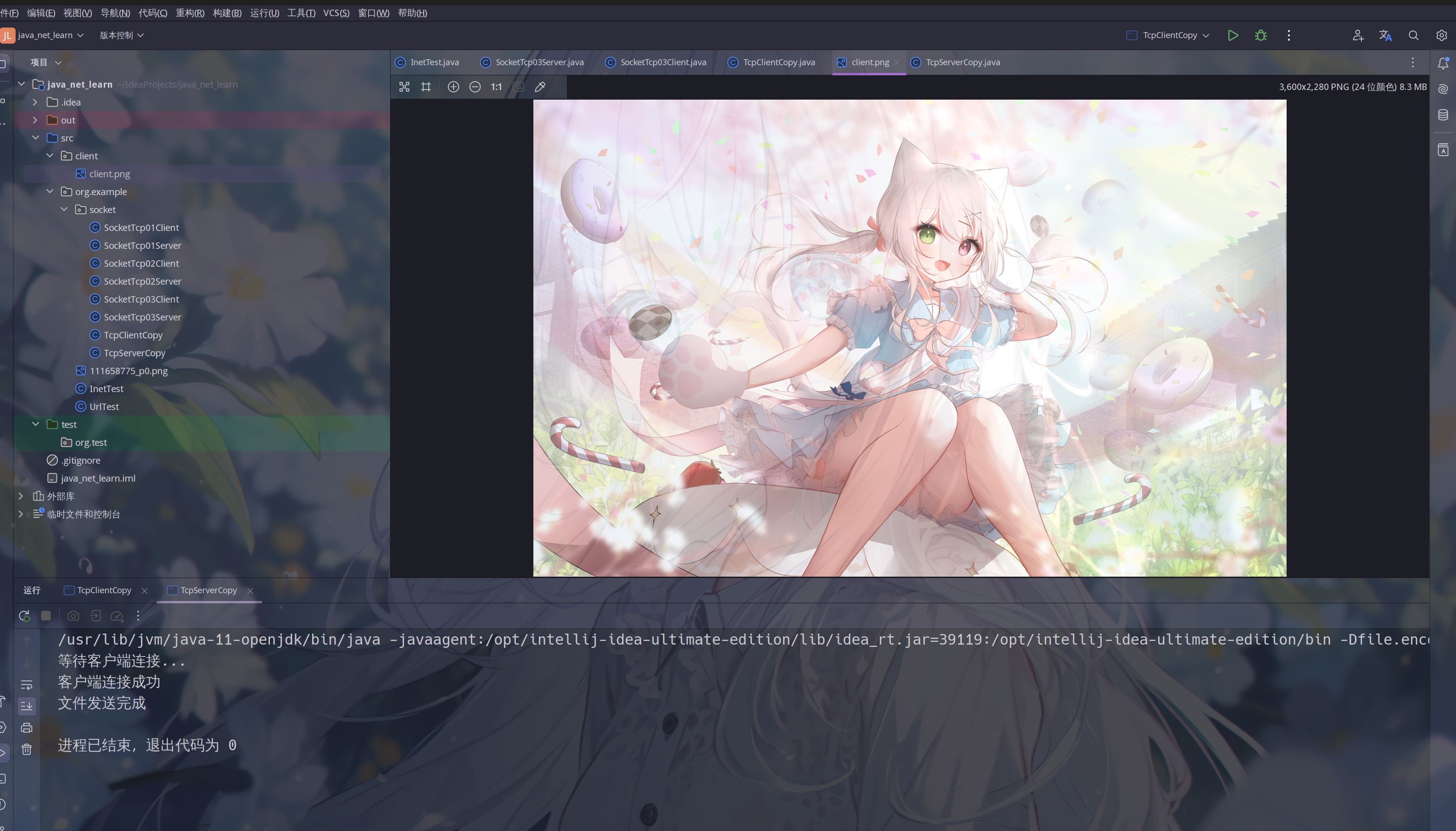Open SocketTcp02Server in the project tree
Image resolution: width=1456 pixels, height=831 pixels.
click(142, 281)
